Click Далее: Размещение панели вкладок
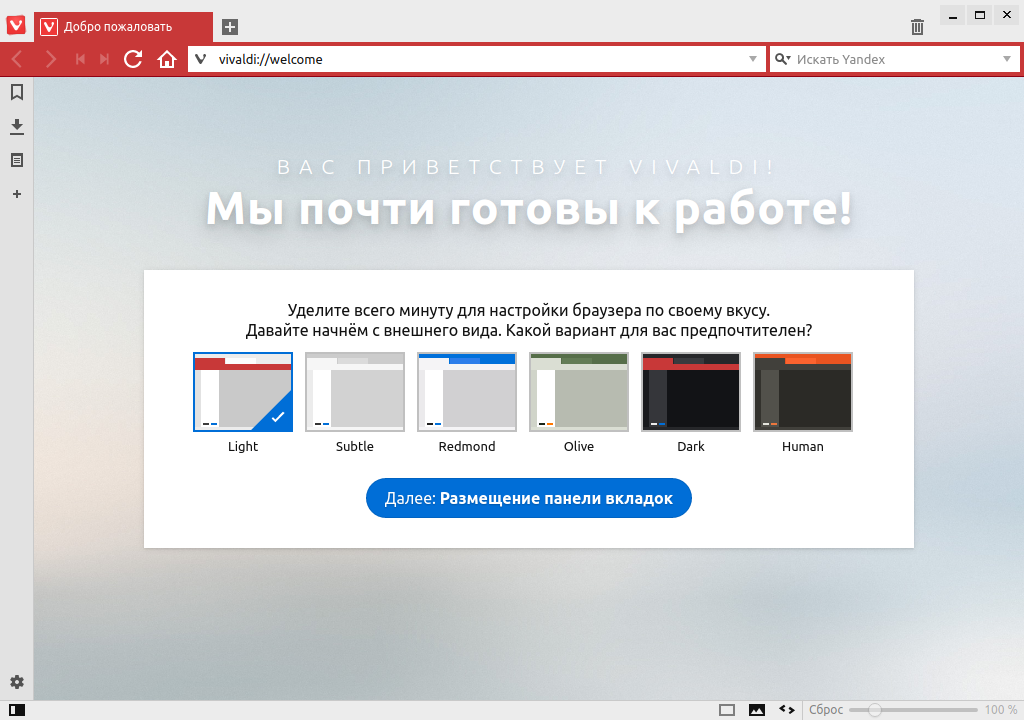The width and height of the screenshot is (1024, 720). coord(528,497)
